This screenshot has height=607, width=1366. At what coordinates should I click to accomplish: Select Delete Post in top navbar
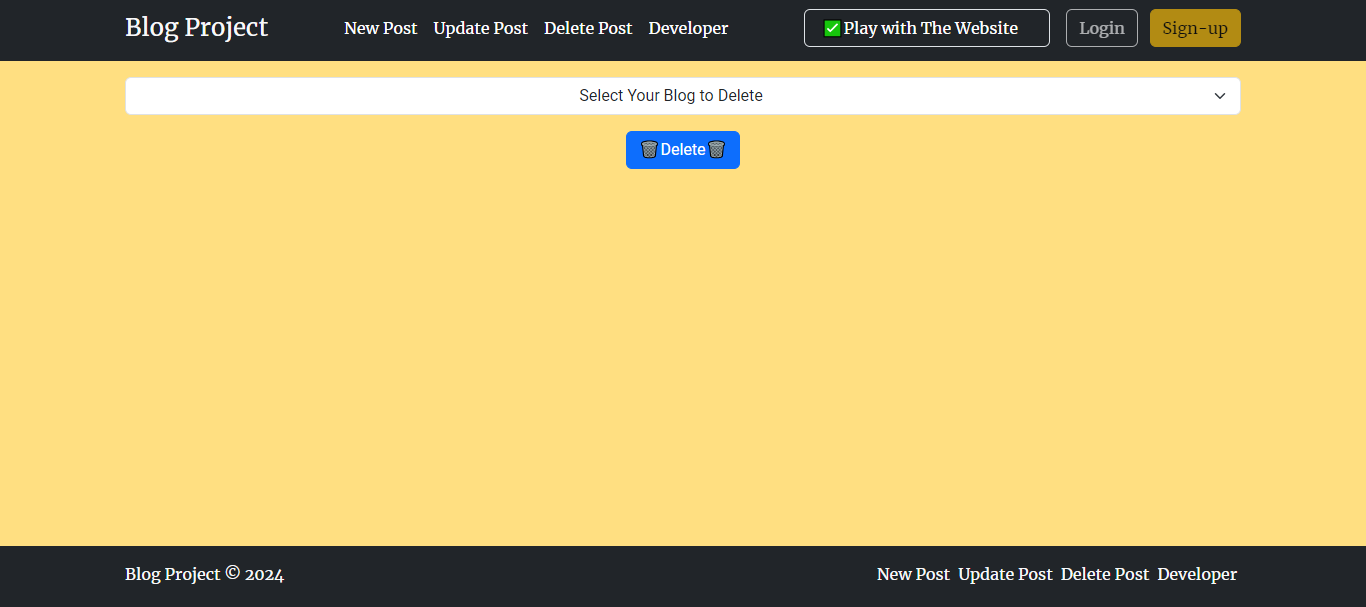pyautogui.click(x=588, y=28)
